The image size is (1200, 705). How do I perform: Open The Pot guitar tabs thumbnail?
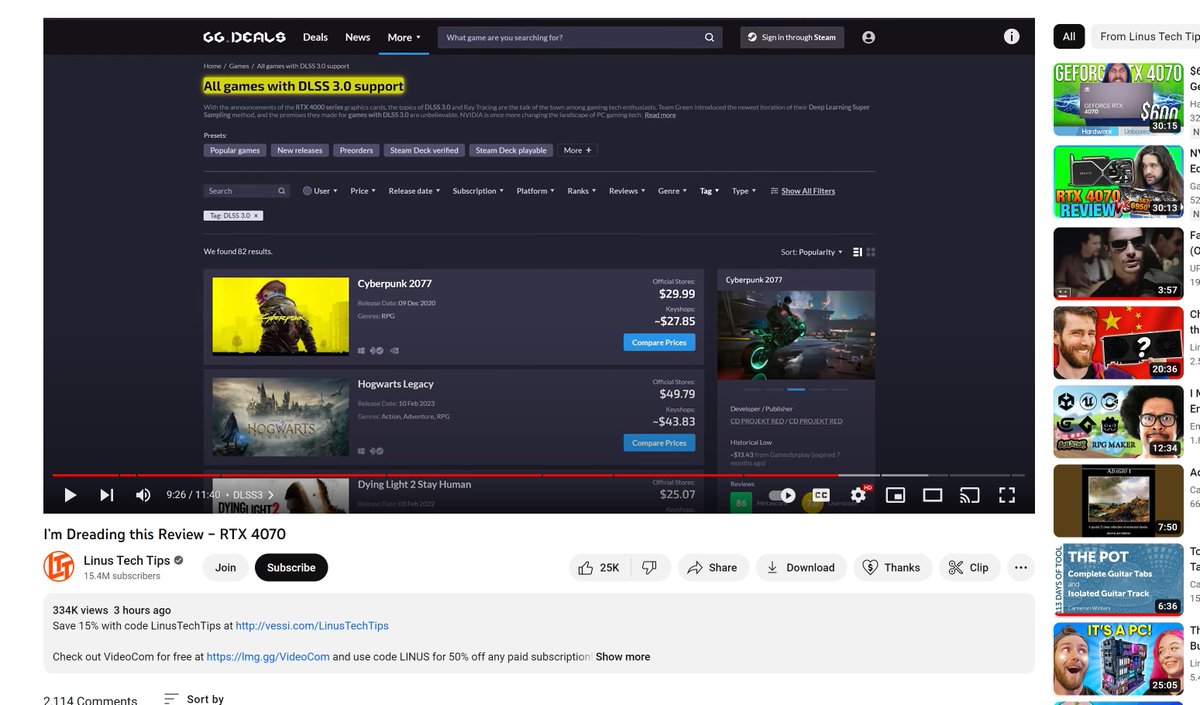click(x=1118, y=580)
